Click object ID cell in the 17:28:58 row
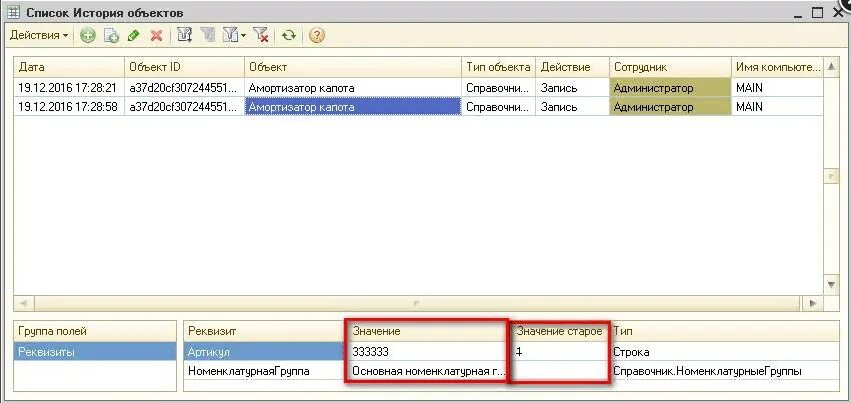This screenshot has width=851, height=403. pos(185,107)
